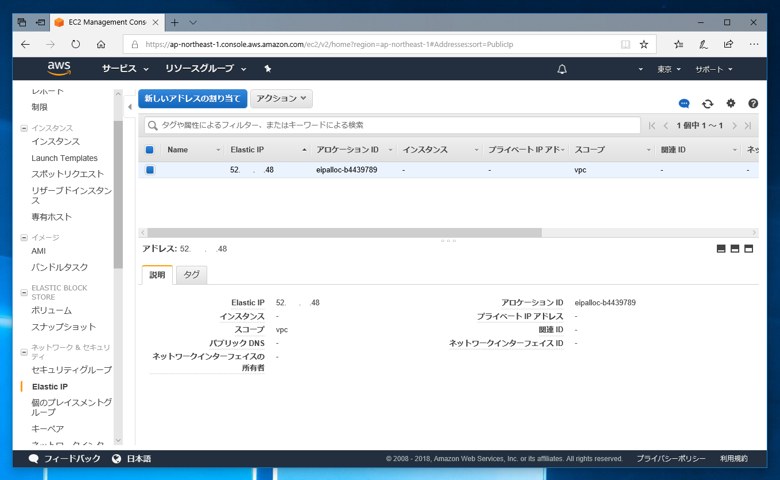Select the EC2 Management Console browser tab
This screenshot has height=480, width=780.
pyautogui.click(x=107, y=22)
